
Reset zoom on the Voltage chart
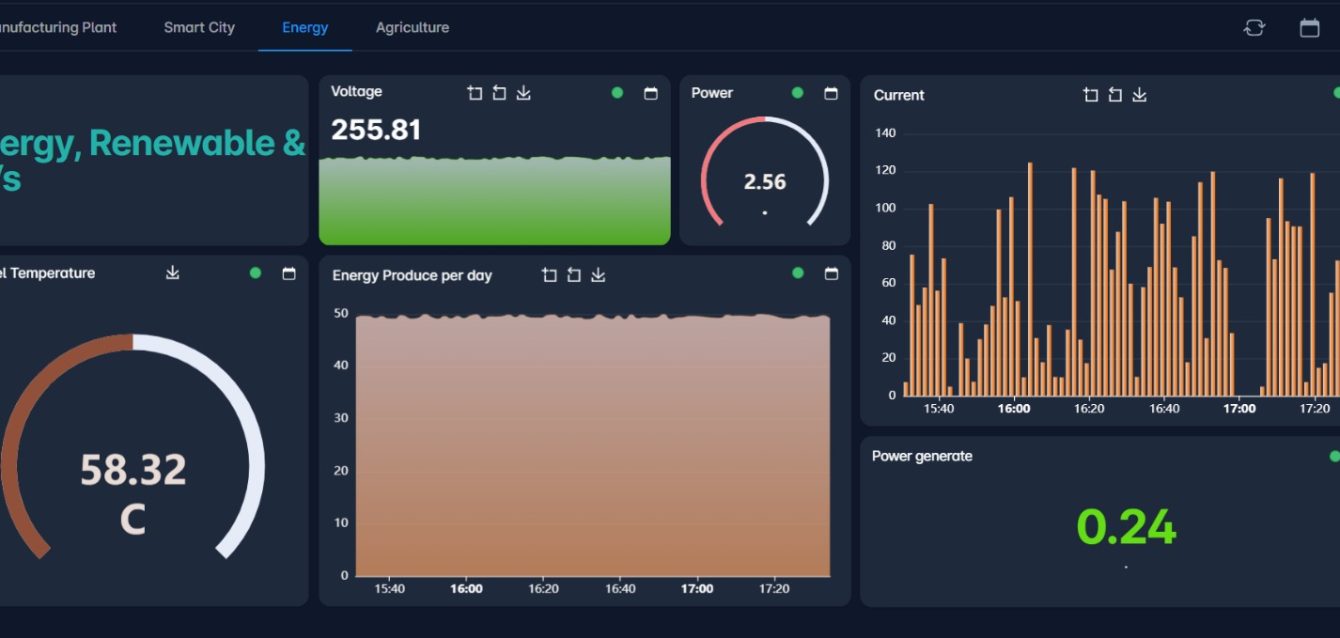tap(499, 93)
